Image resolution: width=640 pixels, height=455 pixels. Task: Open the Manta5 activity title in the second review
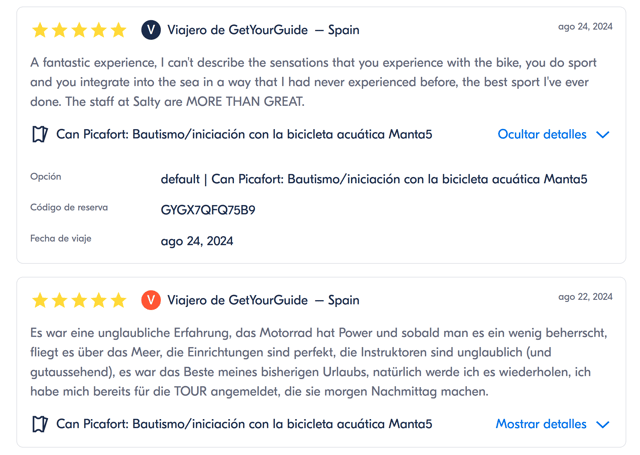(x=244, y=424)
